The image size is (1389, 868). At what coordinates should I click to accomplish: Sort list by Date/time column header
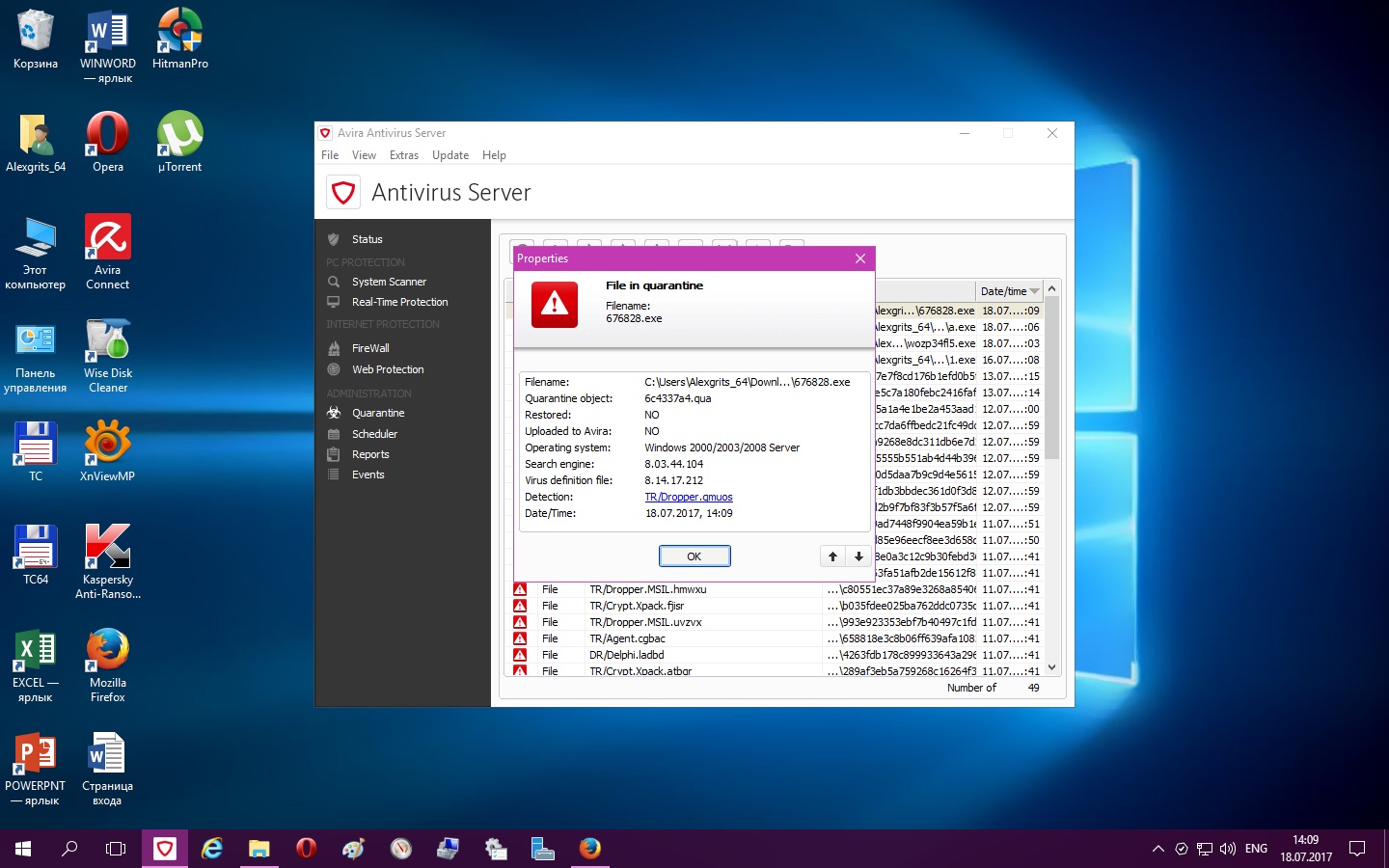[1003, 291]
